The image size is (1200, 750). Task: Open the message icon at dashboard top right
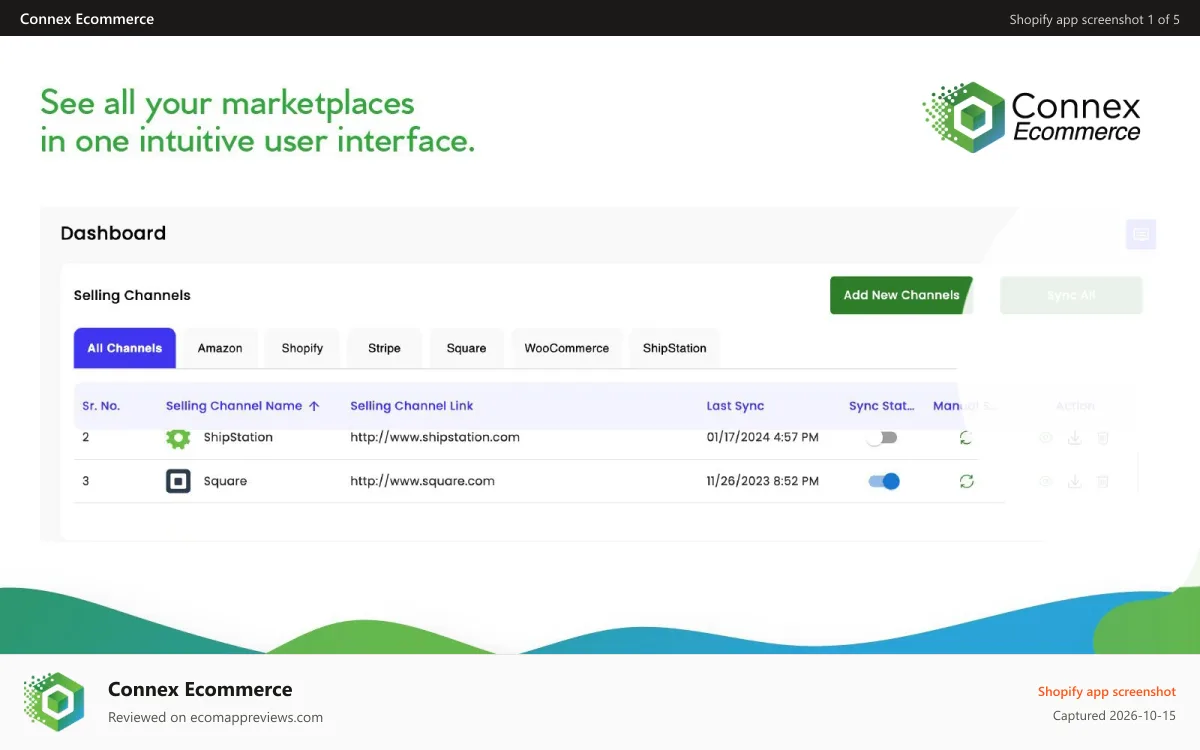click(1141, 234)
